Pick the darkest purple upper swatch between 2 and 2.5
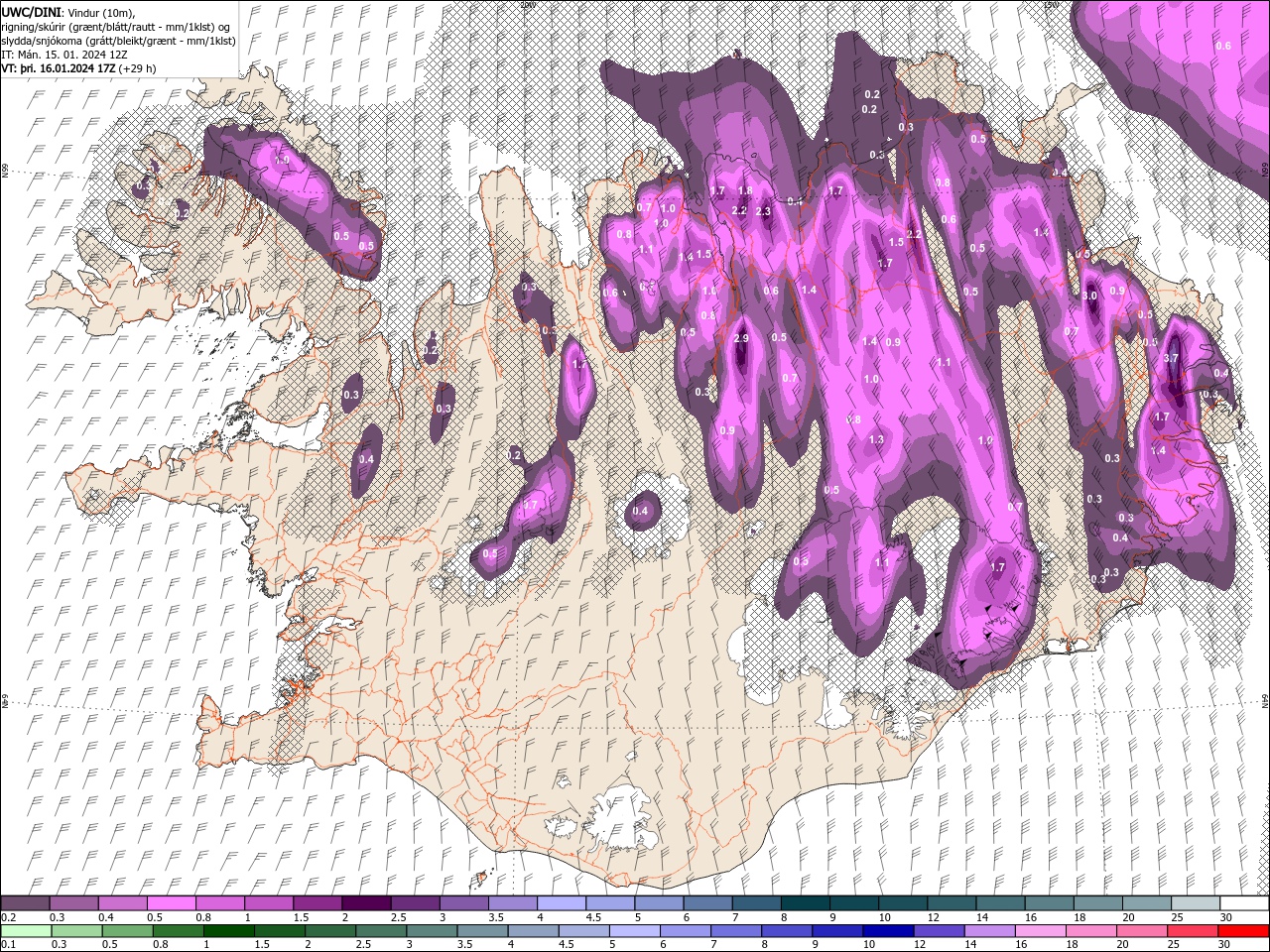The width and height of the screenshot is (1270, 952). coord(365,903)
